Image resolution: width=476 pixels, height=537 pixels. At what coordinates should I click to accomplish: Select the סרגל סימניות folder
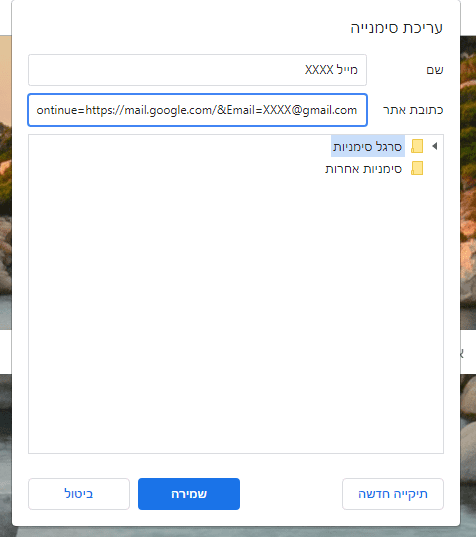[367, 147]
